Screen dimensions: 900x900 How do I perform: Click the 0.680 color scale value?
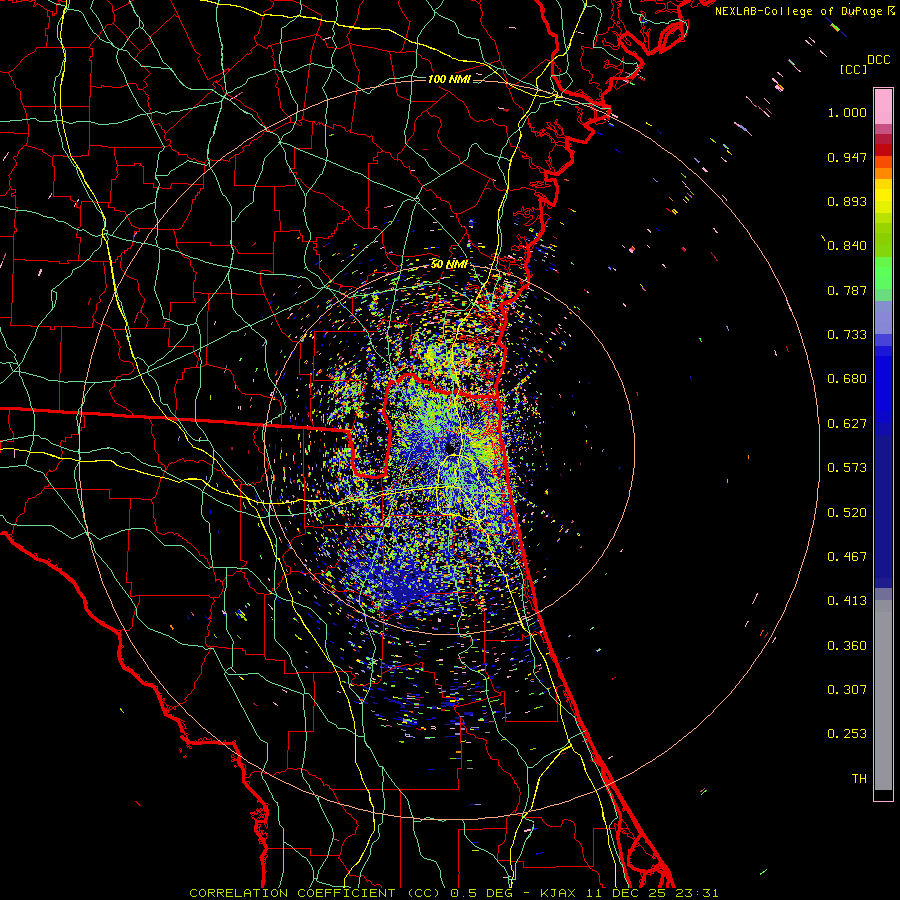(847, 379)
